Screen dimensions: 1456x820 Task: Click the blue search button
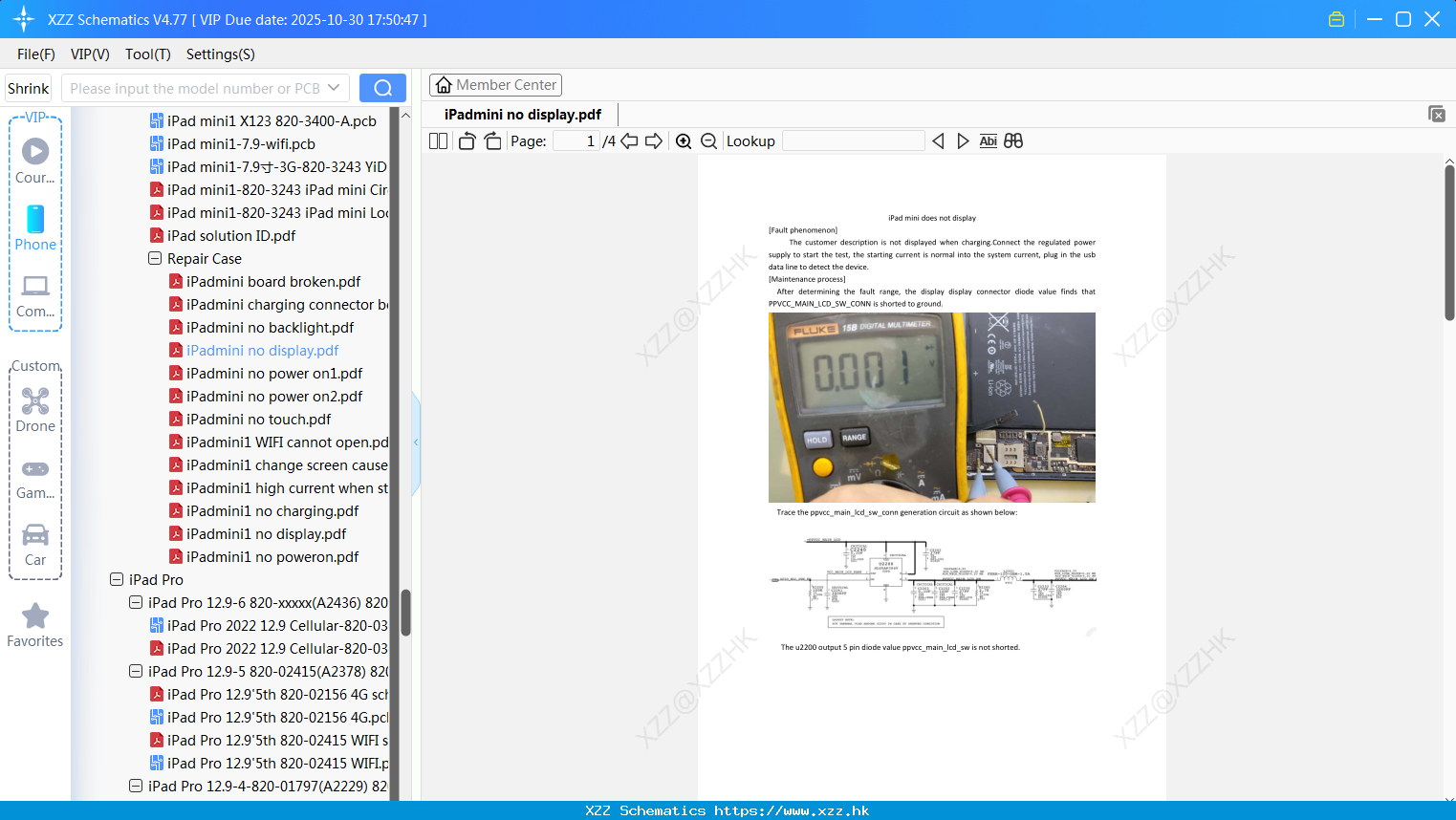[x=382, y=88]
